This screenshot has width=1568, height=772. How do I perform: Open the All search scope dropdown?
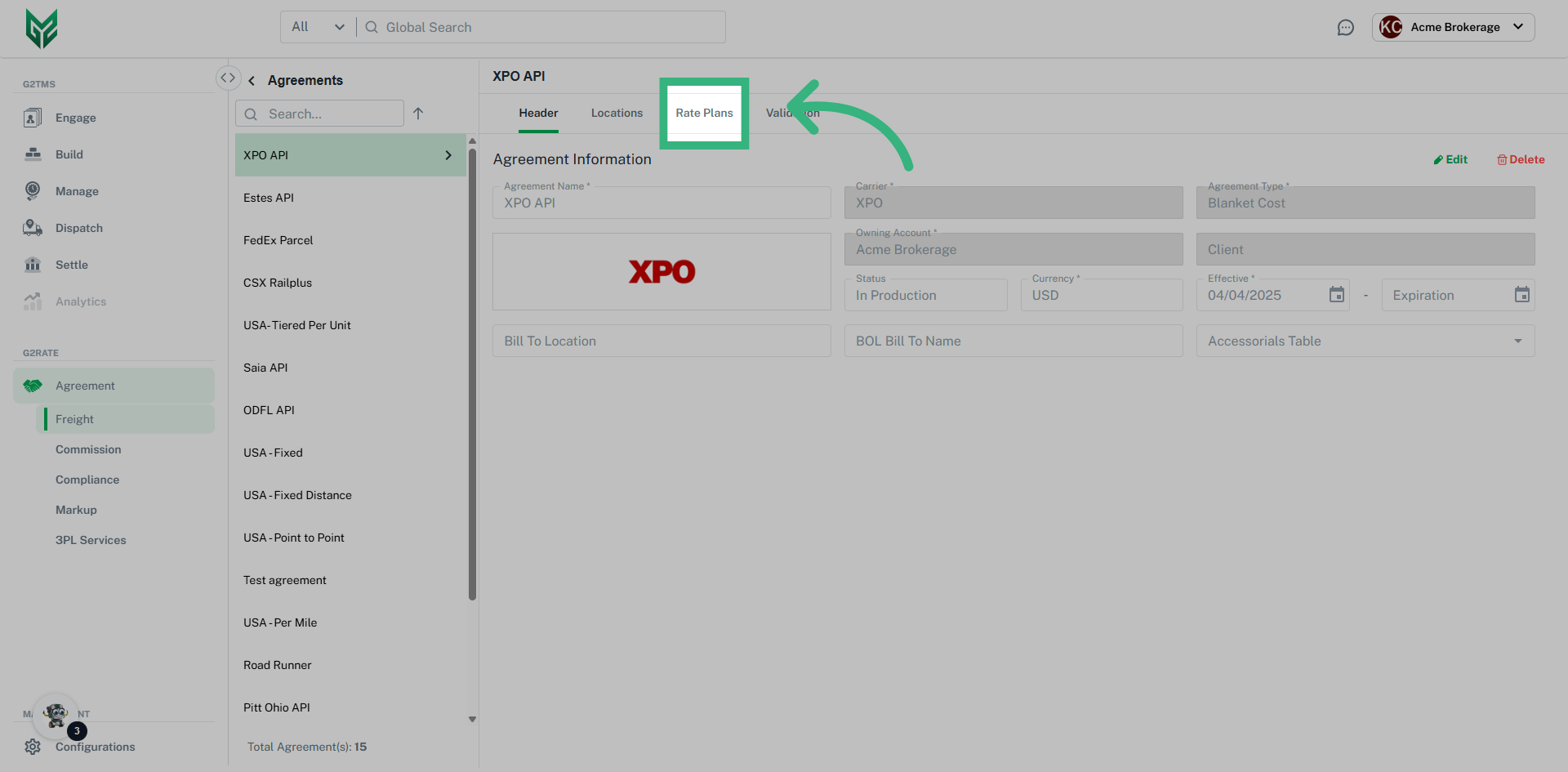click(317, 26)
